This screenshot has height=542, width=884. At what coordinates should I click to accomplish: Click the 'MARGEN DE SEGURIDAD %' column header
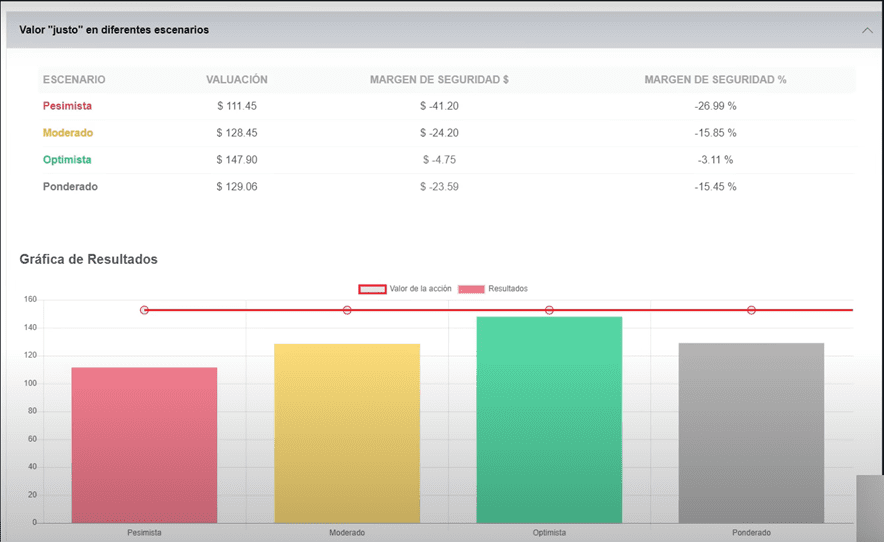(x=715, y=80)
